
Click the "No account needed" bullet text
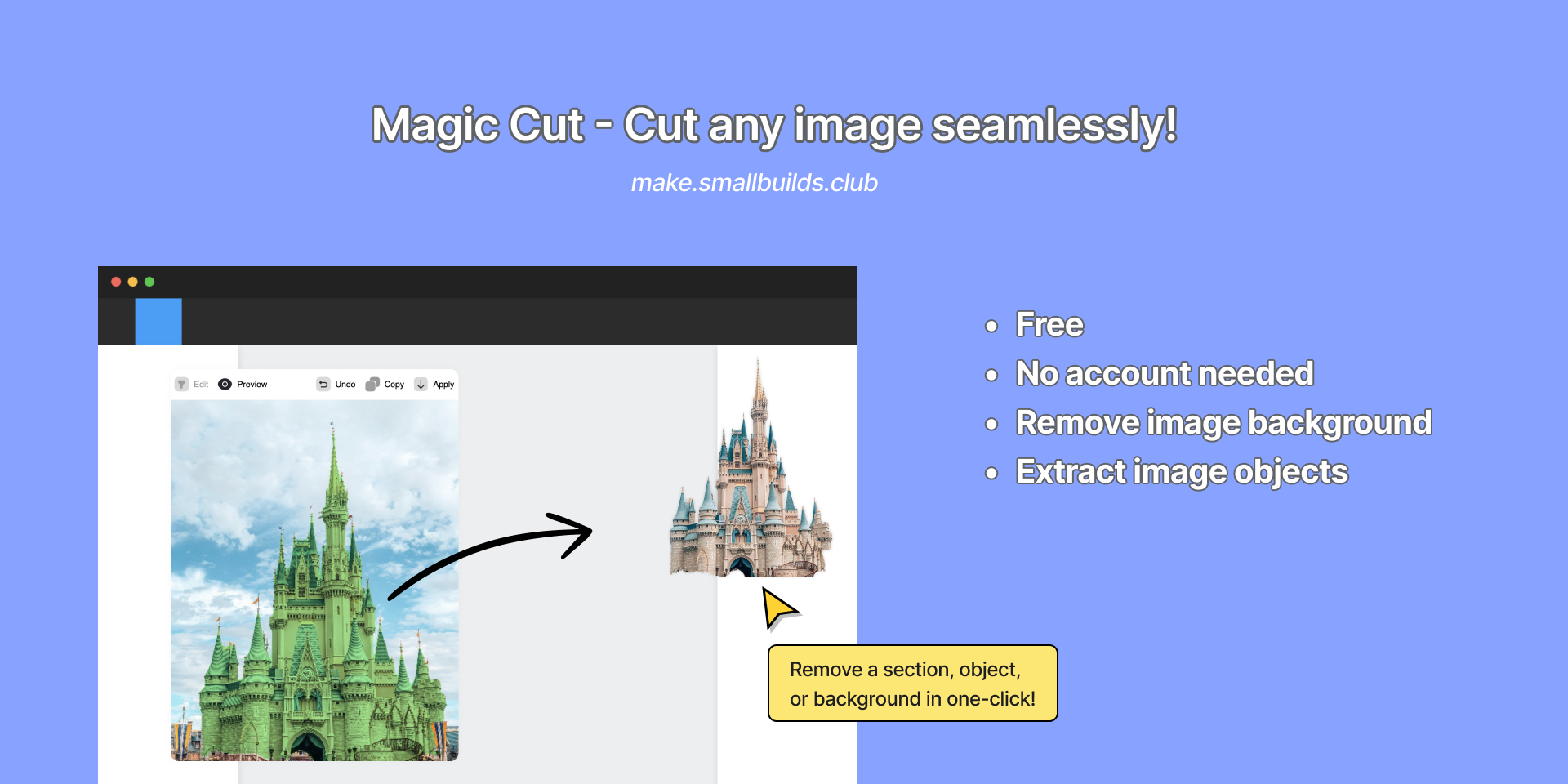click(1165, 374)
